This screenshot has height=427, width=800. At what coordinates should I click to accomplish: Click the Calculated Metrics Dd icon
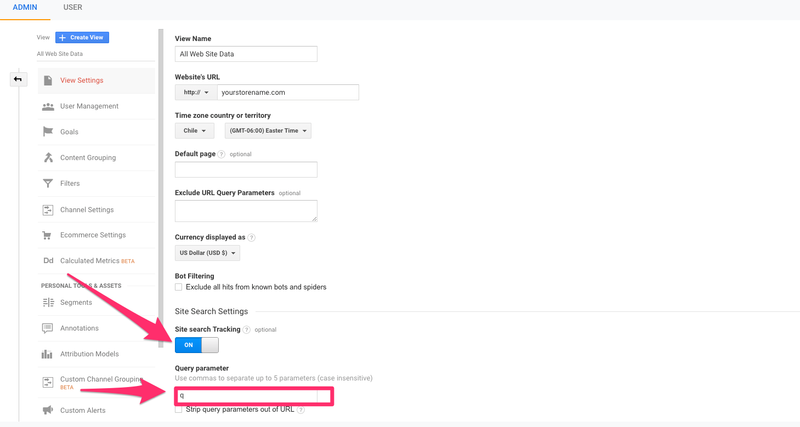(x=48, y=261)
